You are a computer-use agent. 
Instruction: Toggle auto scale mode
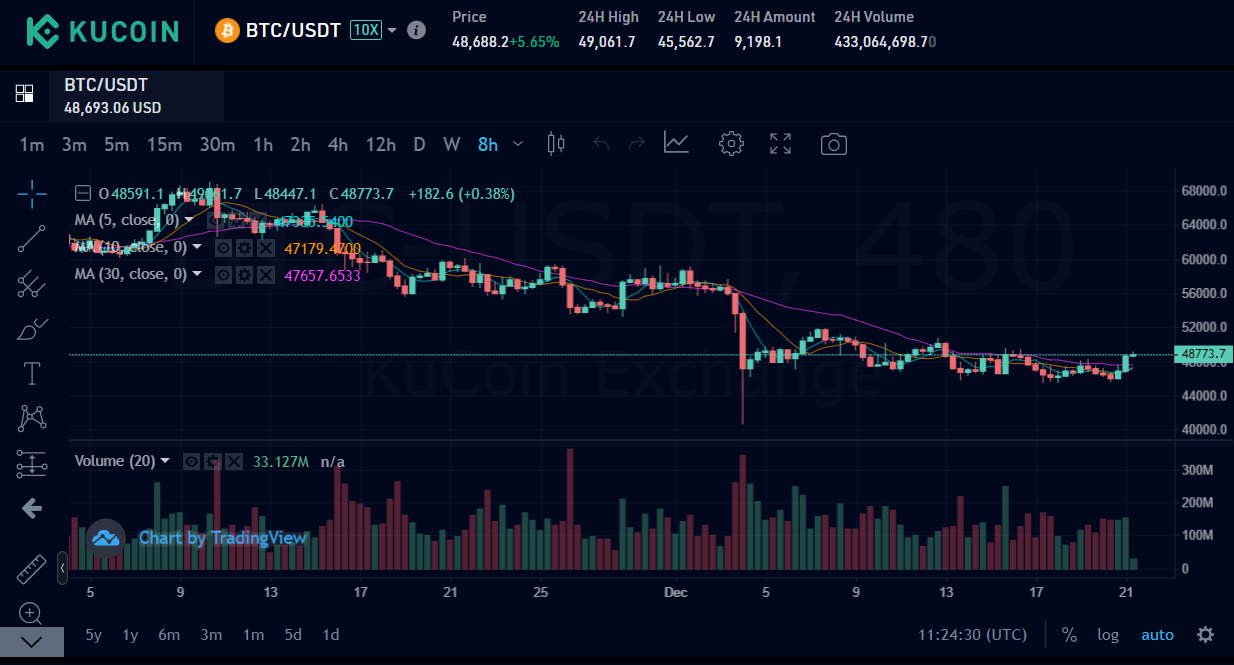point(1158,635)
